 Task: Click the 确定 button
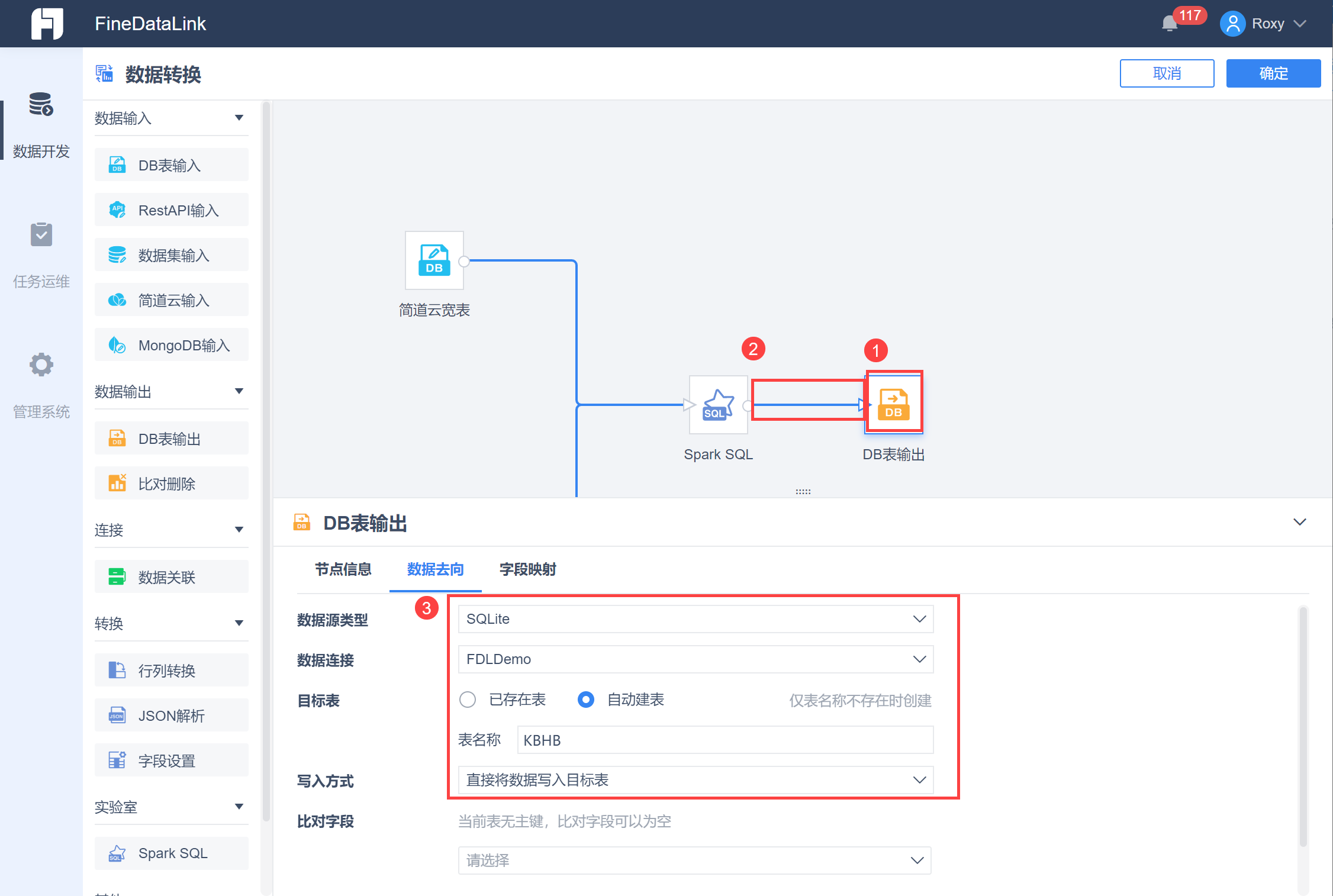tap(1273, 73)
